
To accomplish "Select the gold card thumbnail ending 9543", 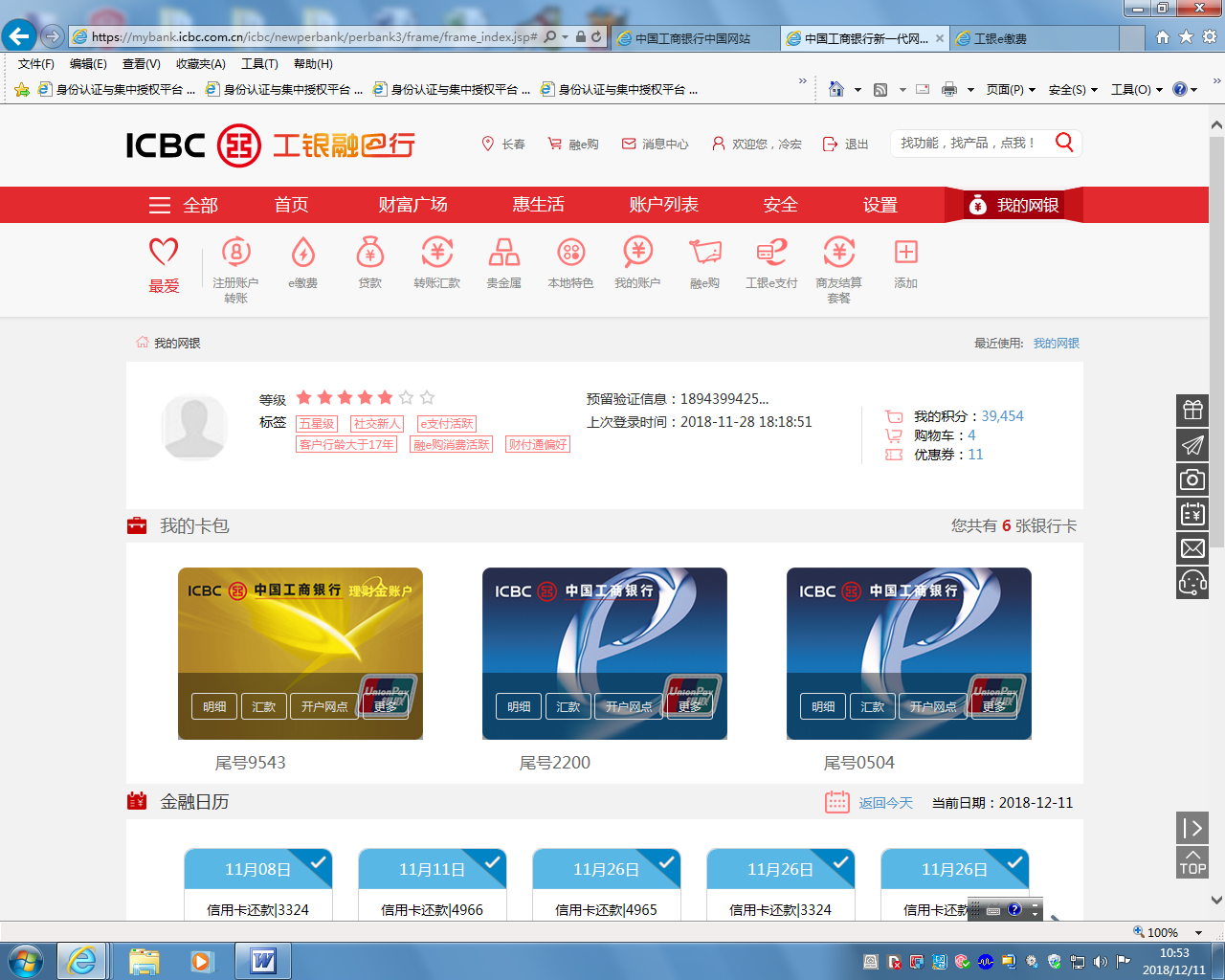I will click(301, 654).
